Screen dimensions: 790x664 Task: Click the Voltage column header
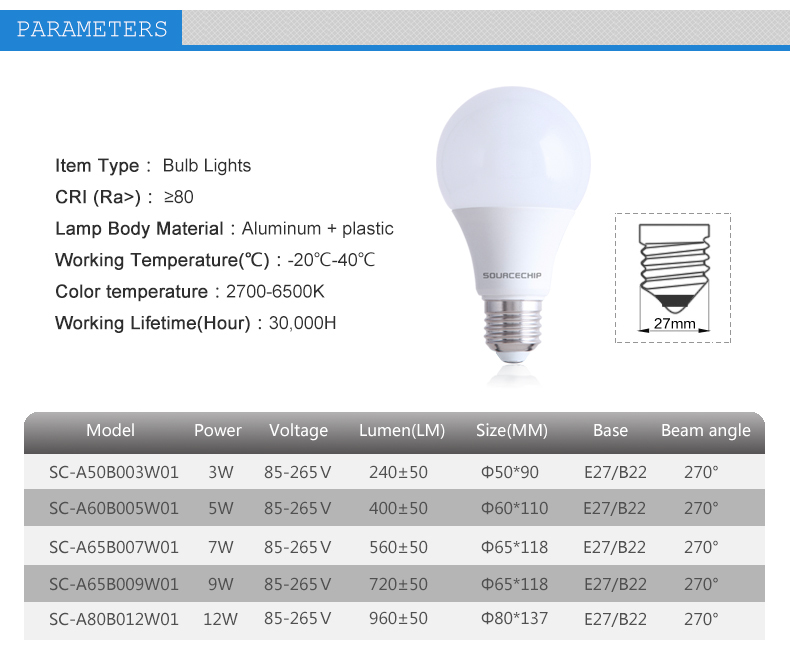[x=298, y=431]
